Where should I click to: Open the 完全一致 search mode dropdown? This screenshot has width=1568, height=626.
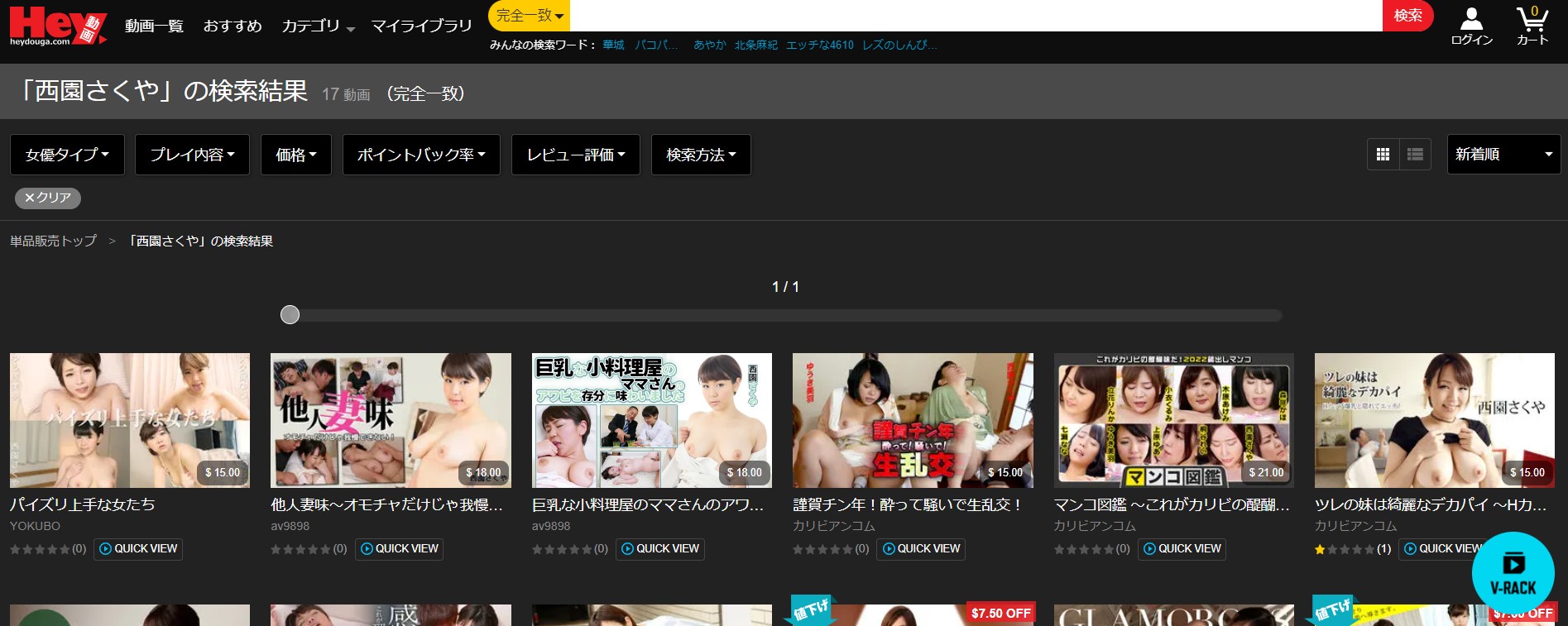pyautogui.click(x=530, y=16)
